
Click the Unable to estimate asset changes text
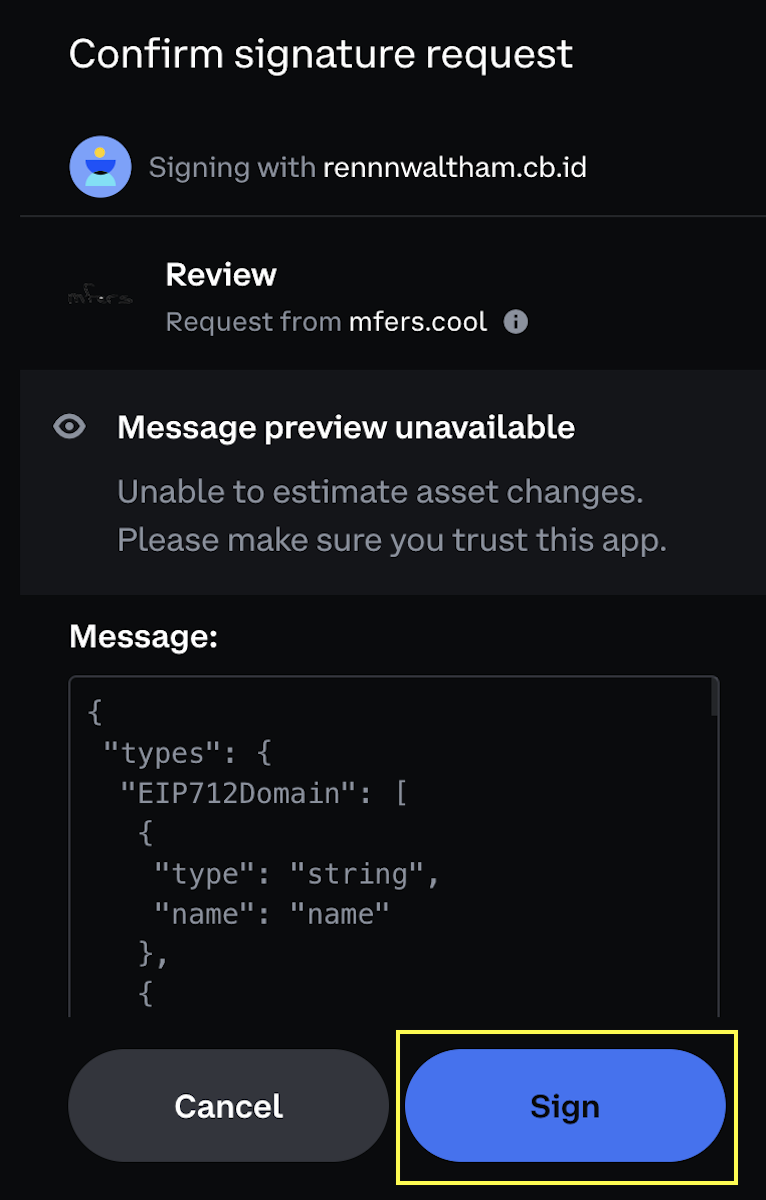pos(380,492)
